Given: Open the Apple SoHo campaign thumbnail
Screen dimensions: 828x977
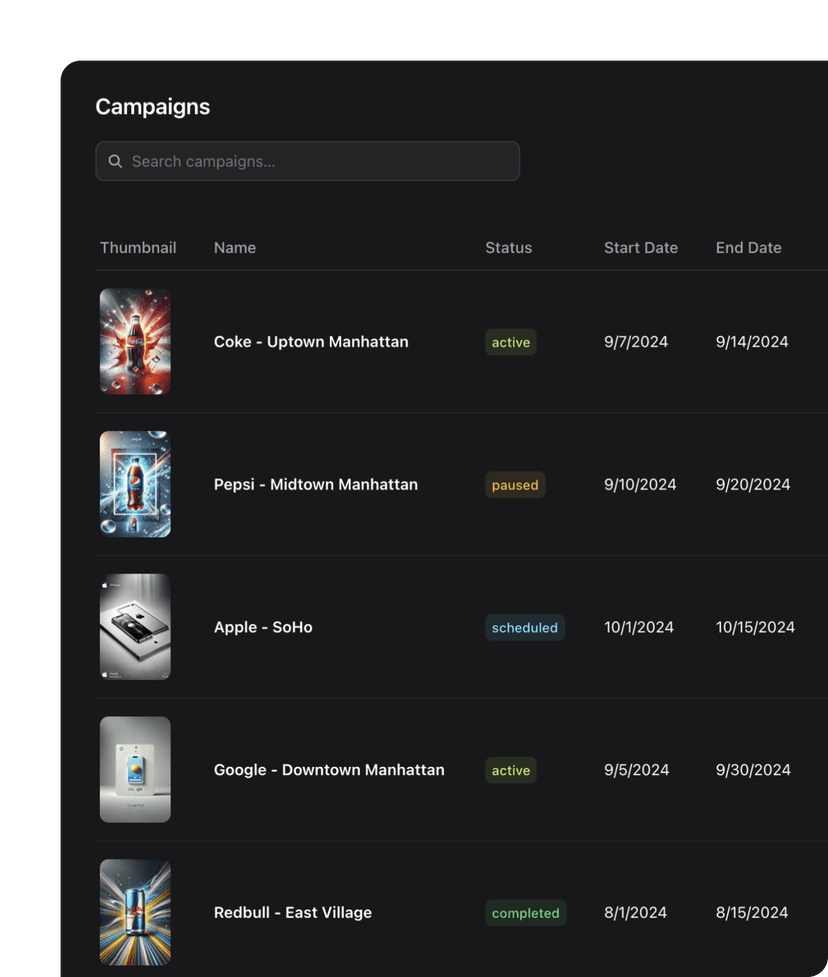Looking at the screenshot, I should point(135,627).
